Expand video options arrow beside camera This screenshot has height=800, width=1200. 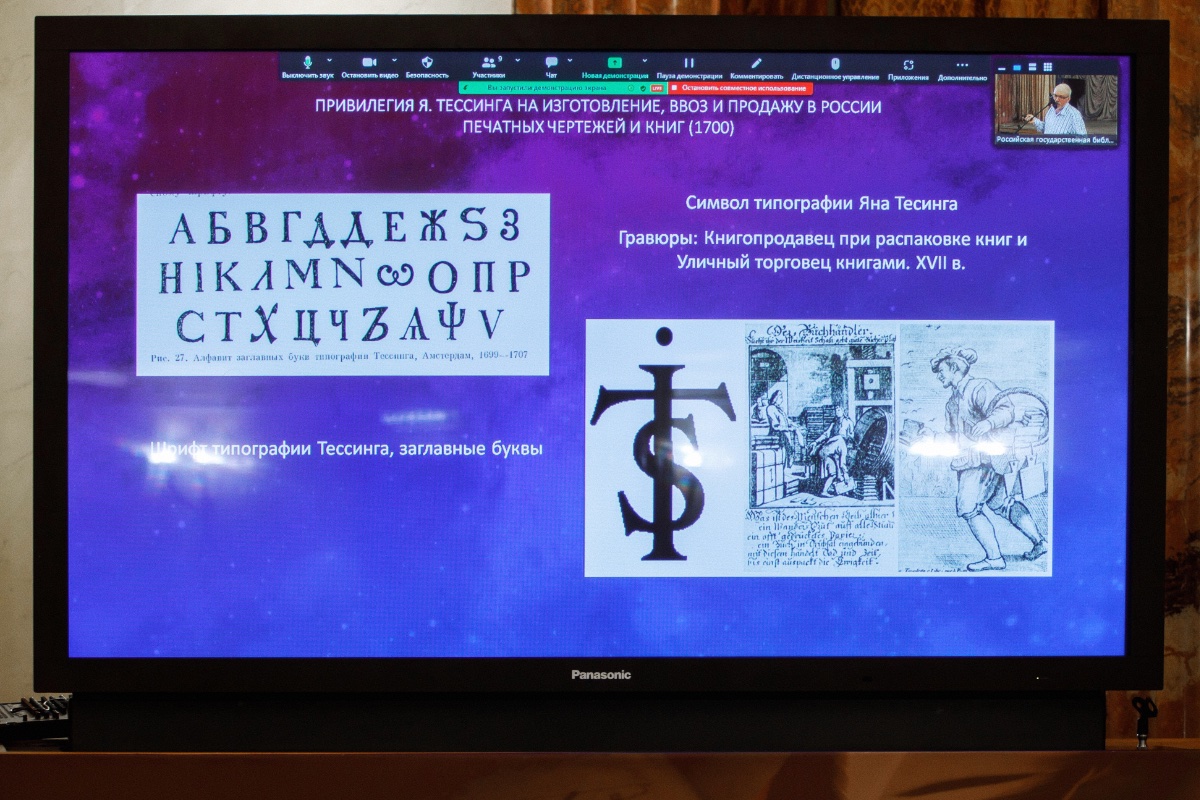point(394,60)
